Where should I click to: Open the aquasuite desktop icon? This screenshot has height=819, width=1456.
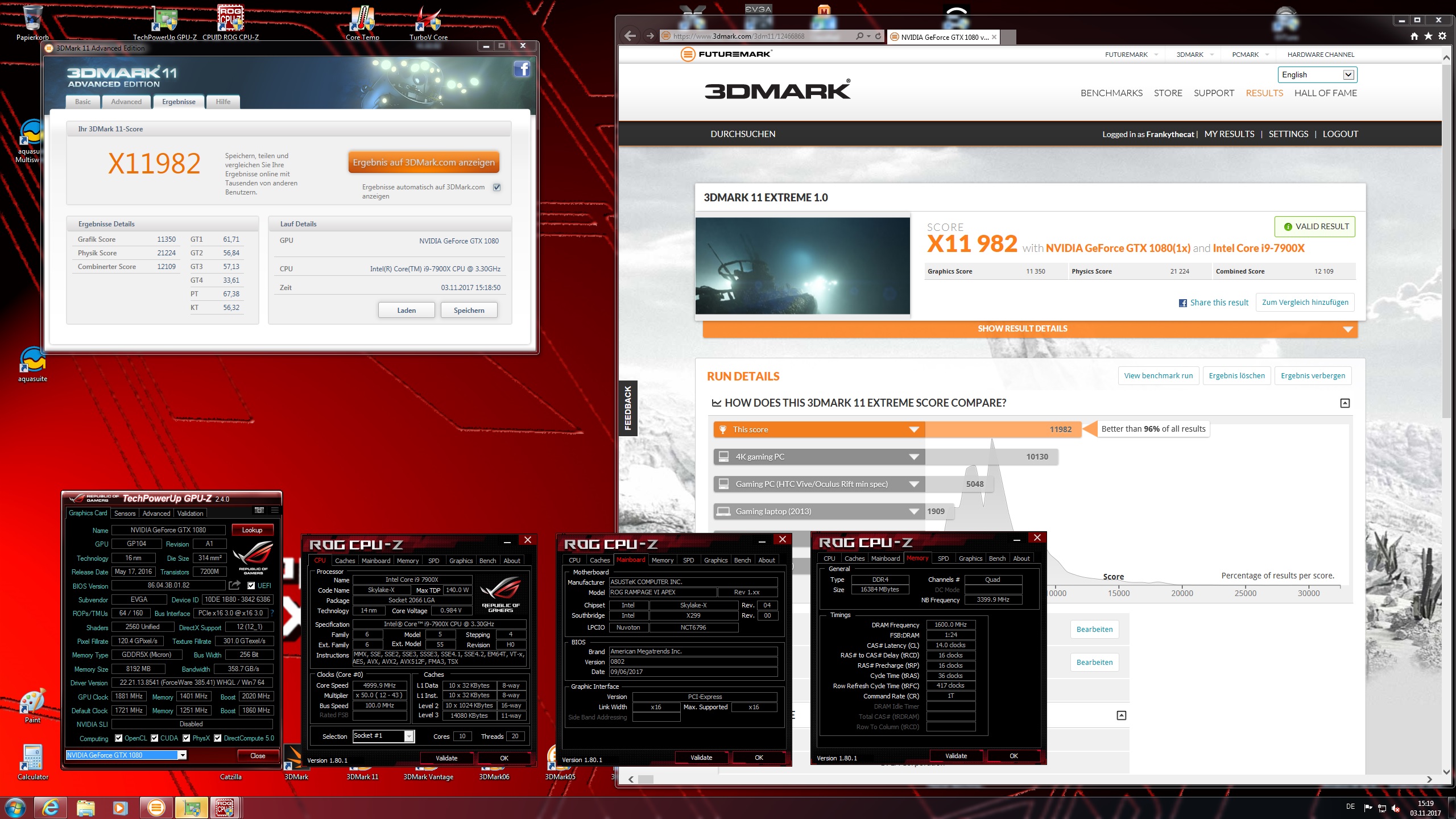click(x=32, y=364)
